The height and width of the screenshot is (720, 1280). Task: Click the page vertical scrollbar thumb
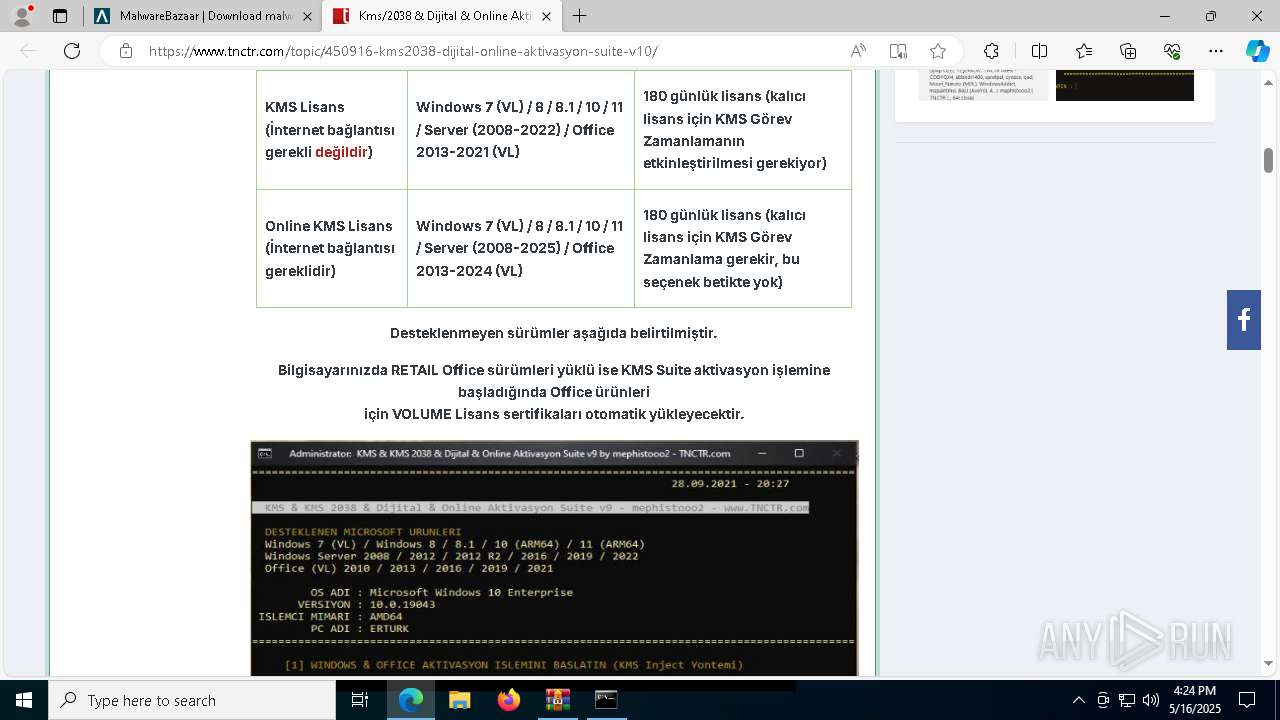click(1268, 160)
